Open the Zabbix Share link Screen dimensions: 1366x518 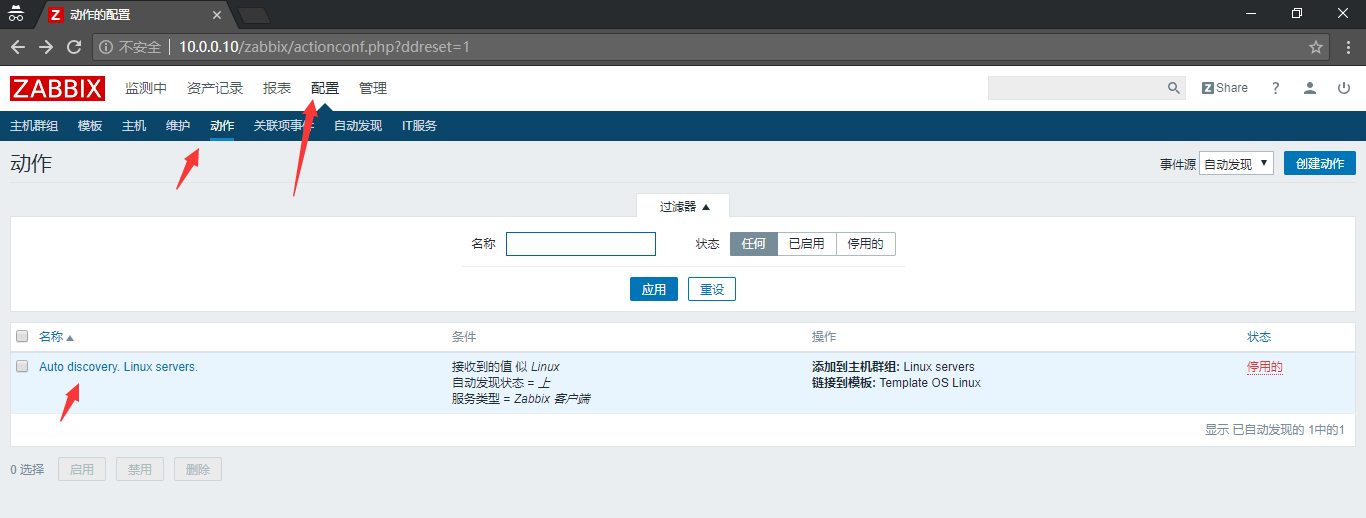coord(1225,88)
